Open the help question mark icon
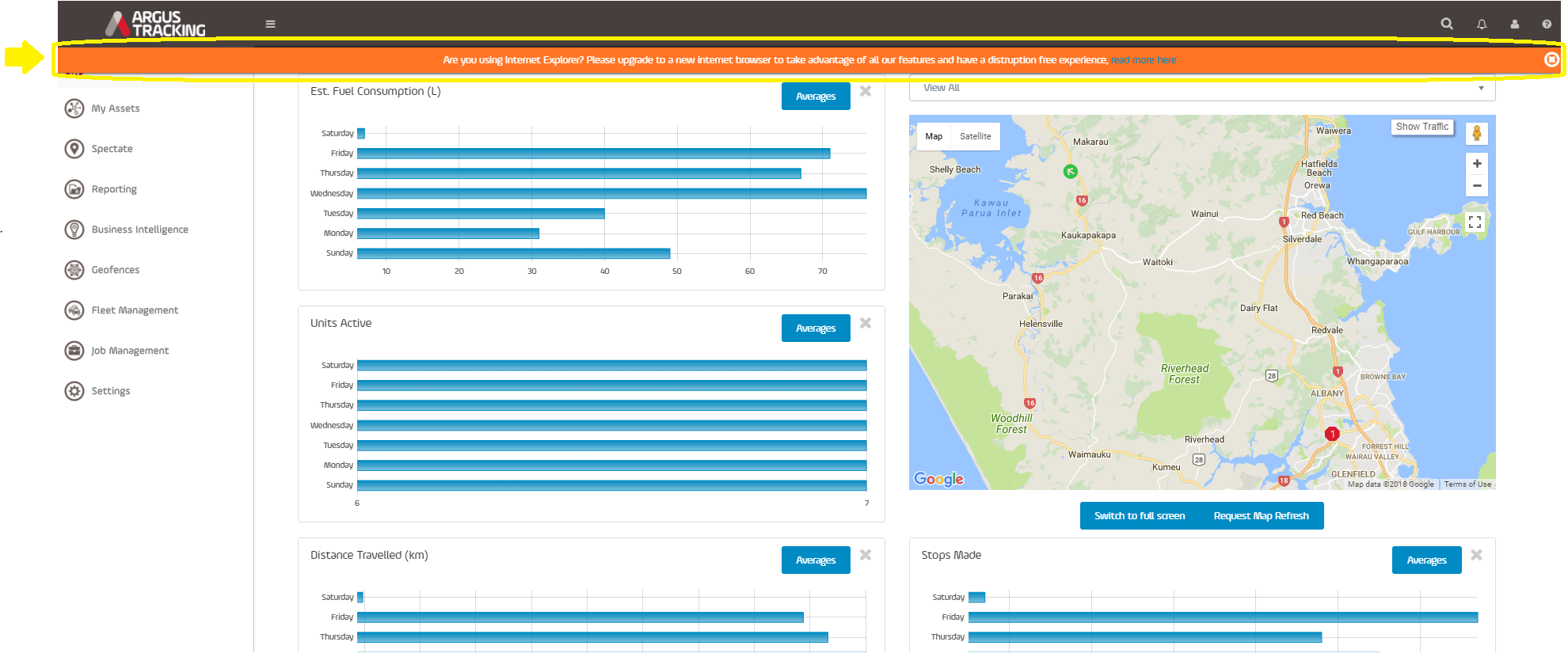 click(1547, 25)
